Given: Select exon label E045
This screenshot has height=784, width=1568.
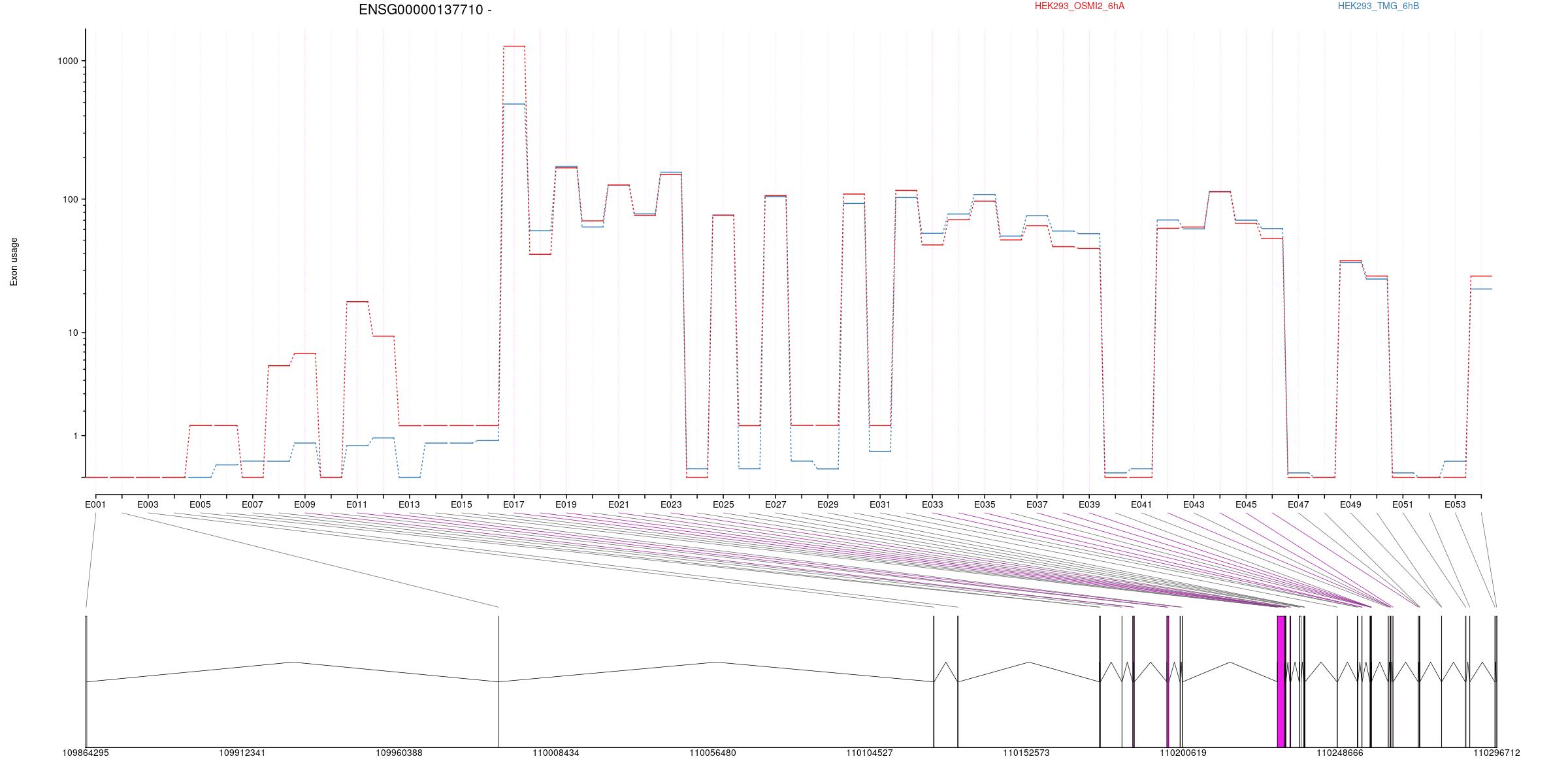Looking at the screenshot, I should pos(1246,504).
